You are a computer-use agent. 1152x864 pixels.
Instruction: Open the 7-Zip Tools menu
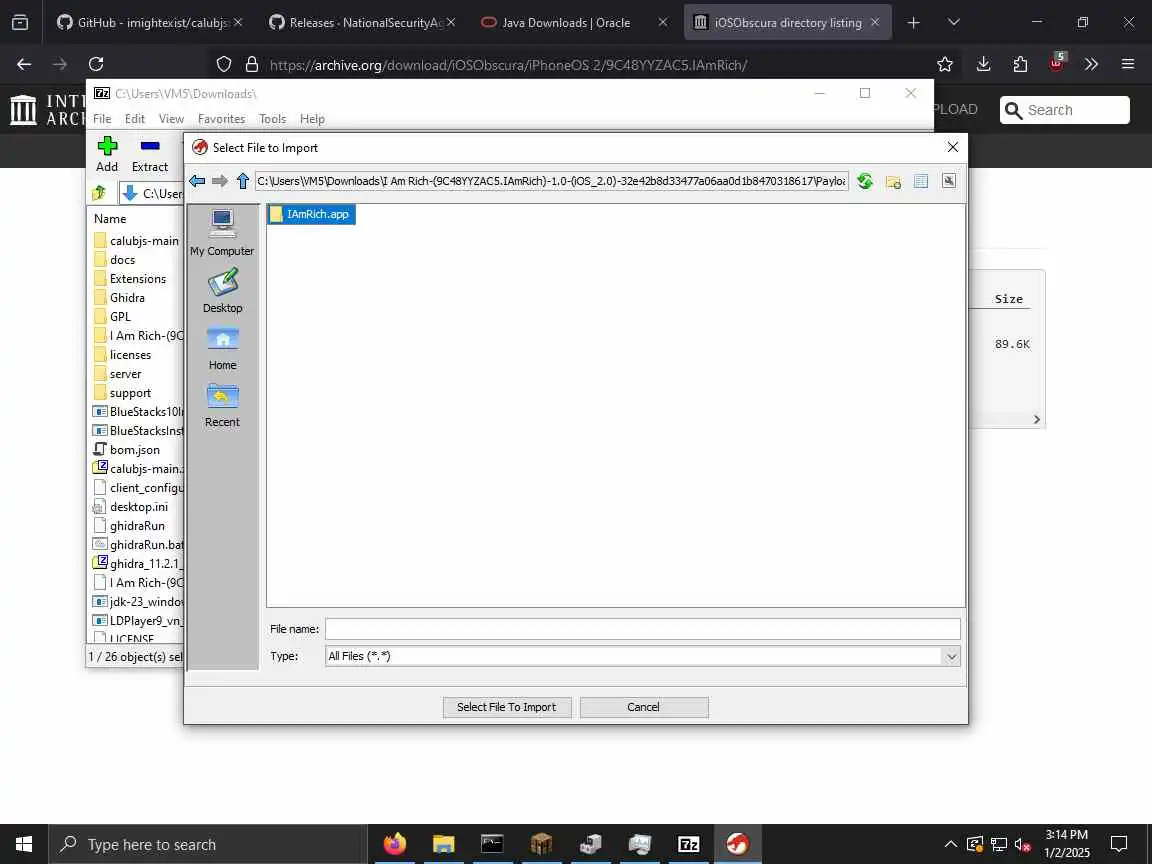[273, 119]
